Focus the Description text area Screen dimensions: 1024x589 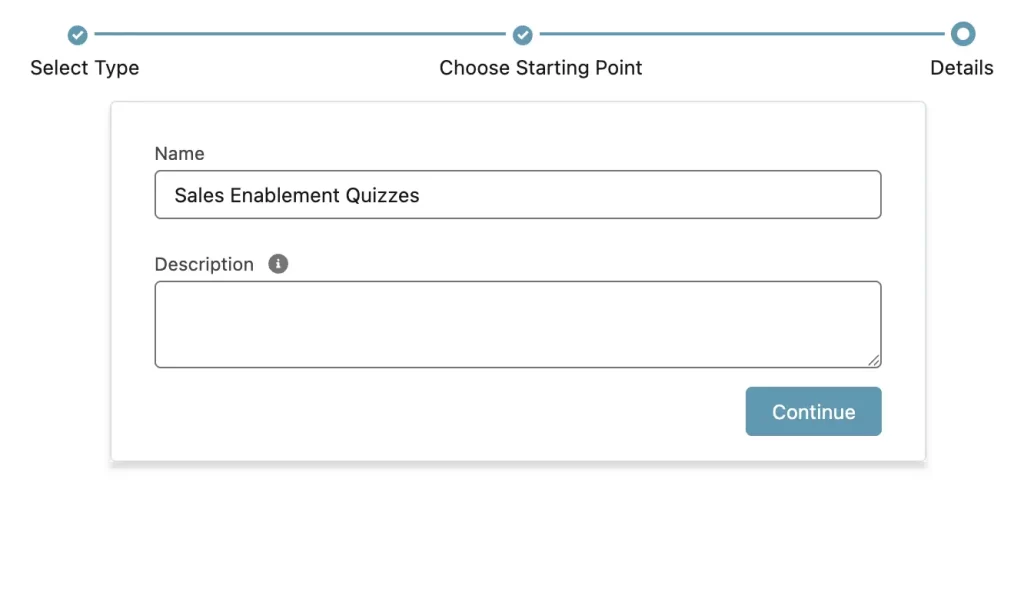pos(517,324)
